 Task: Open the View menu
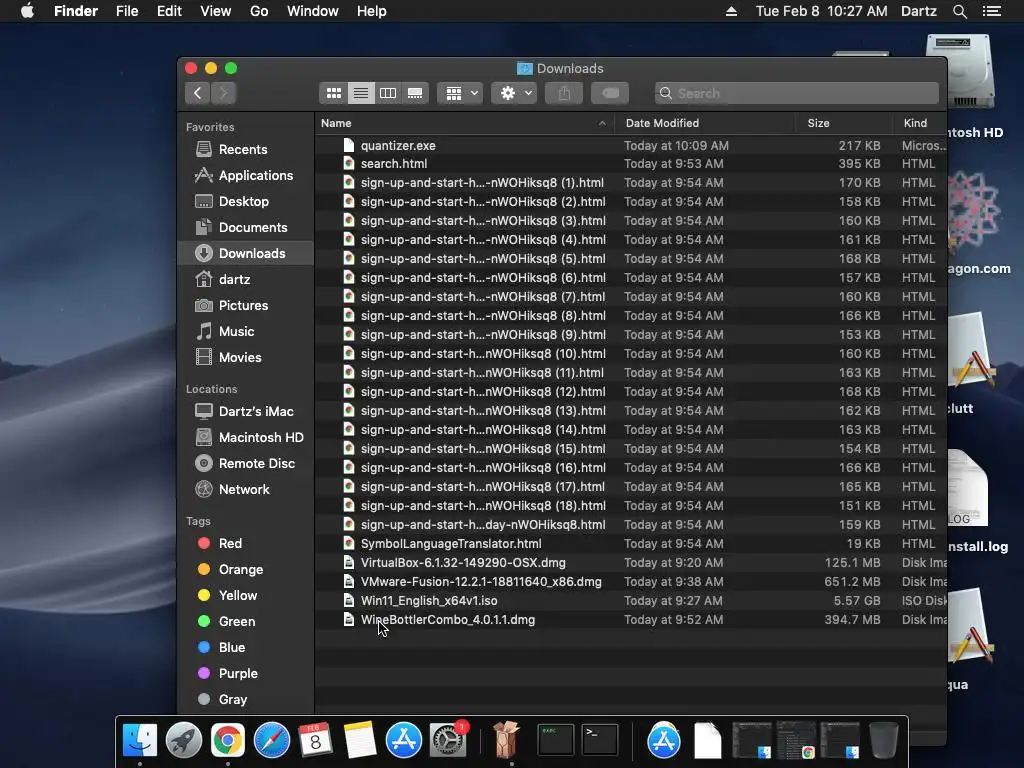[216, 11]
